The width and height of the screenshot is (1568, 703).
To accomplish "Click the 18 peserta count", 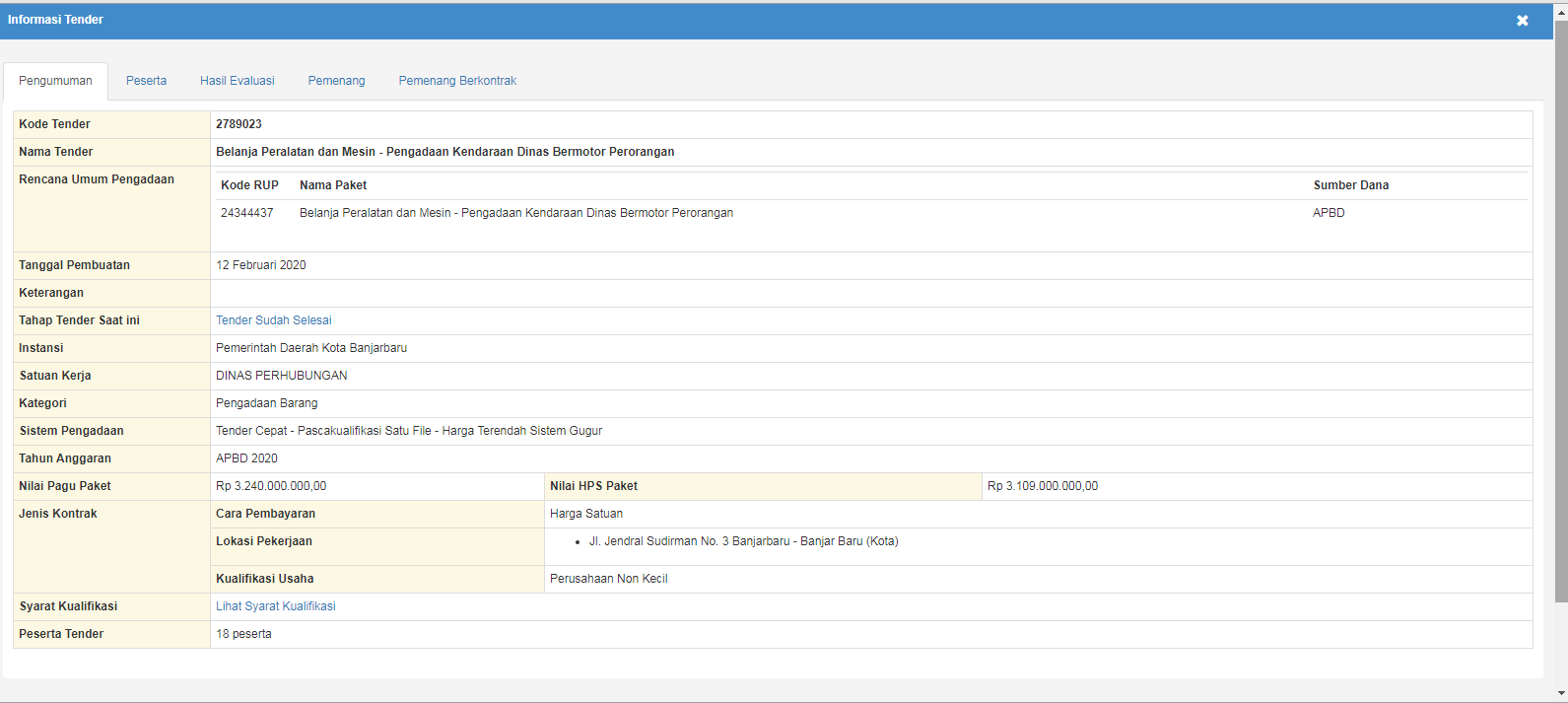I will 243,634.
